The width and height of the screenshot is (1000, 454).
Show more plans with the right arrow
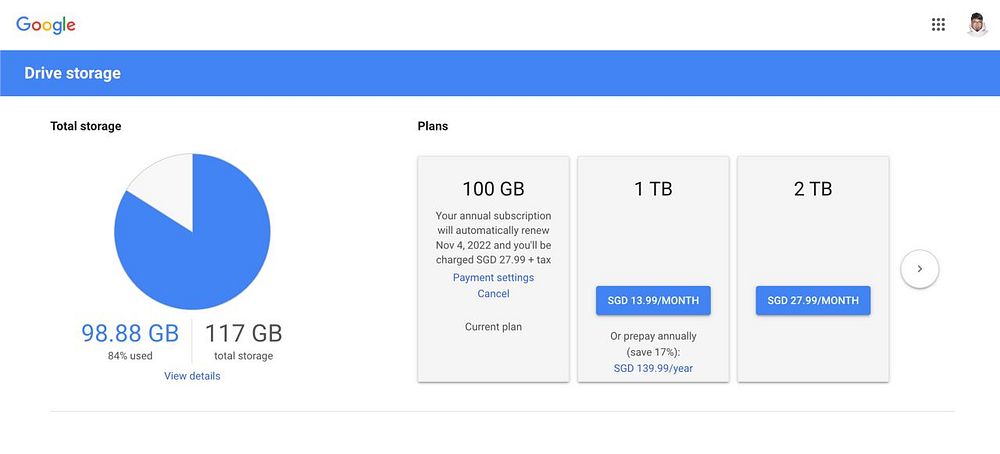(x=920, y=269)
